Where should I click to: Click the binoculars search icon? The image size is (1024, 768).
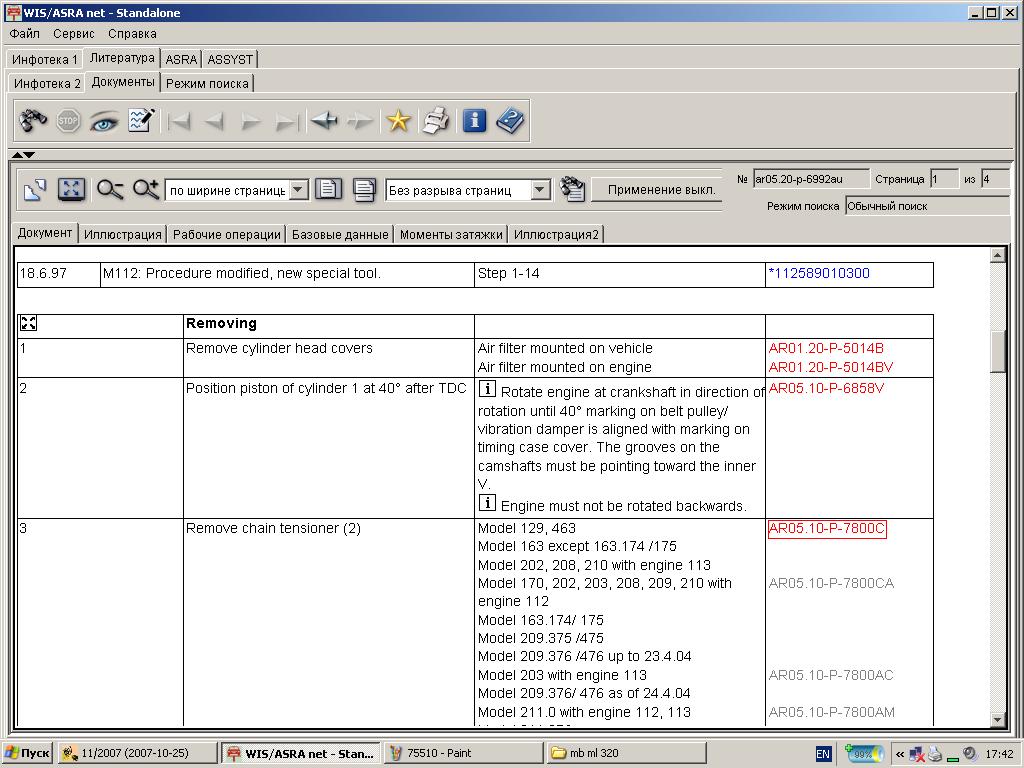(33, 121)
